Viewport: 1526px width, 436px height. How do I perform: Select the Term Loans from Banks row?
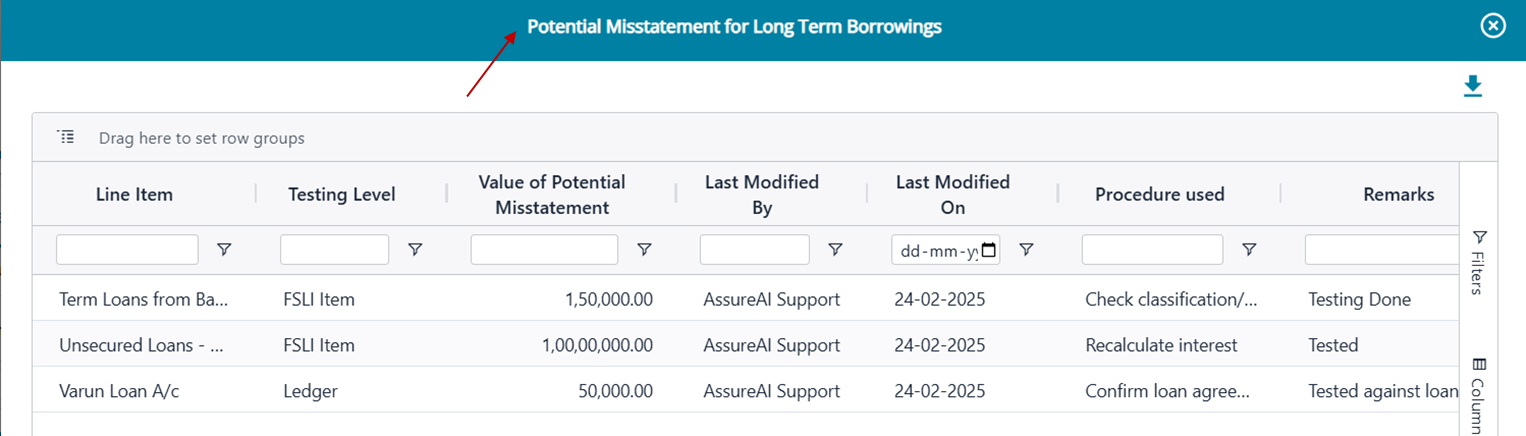click(145, 299)
